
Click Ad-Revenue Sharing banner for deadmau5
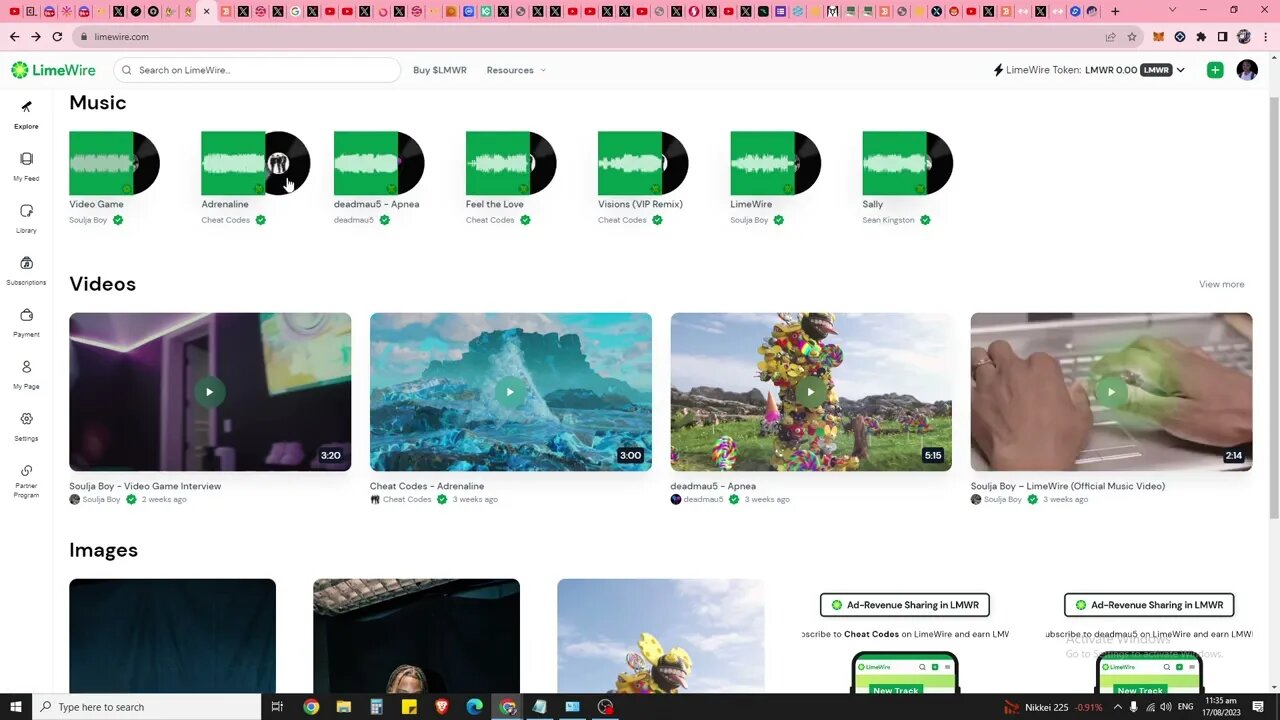pos(1149,605)
